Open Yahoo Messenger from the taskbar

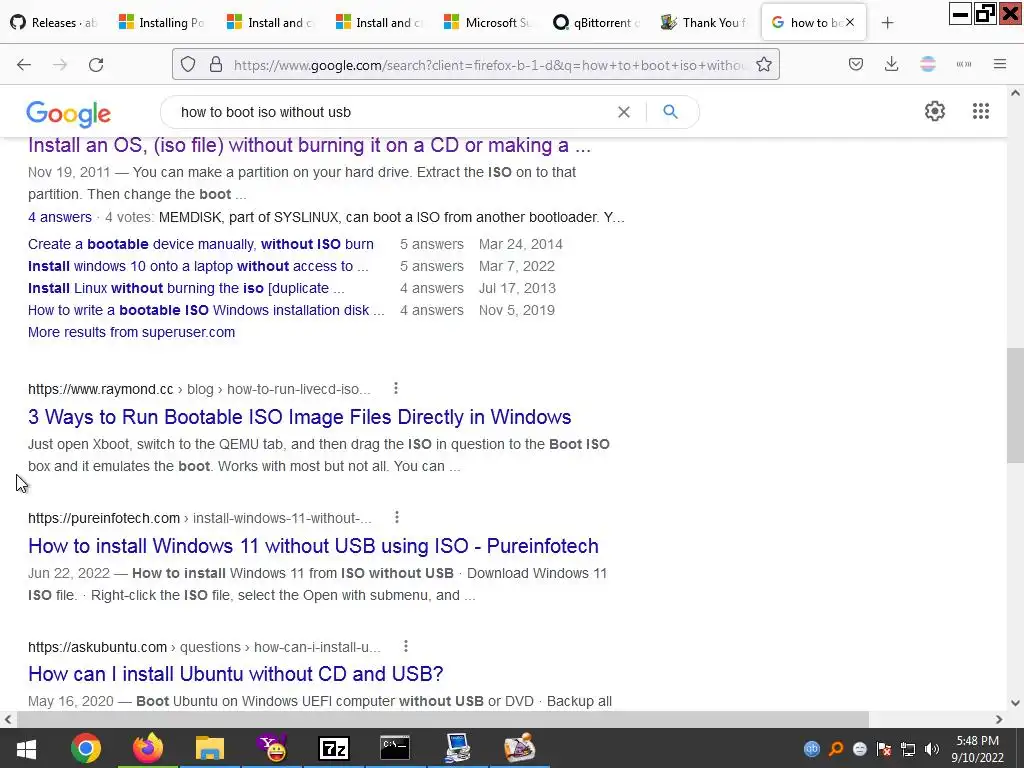click(x=272, y=748)
